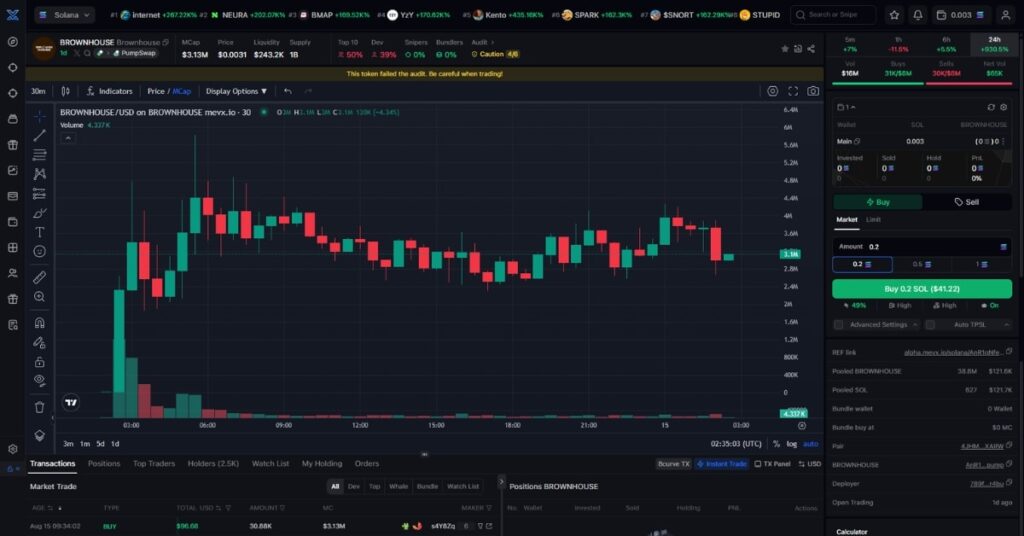Select the ruler measure tool

[x=40, y=277]
